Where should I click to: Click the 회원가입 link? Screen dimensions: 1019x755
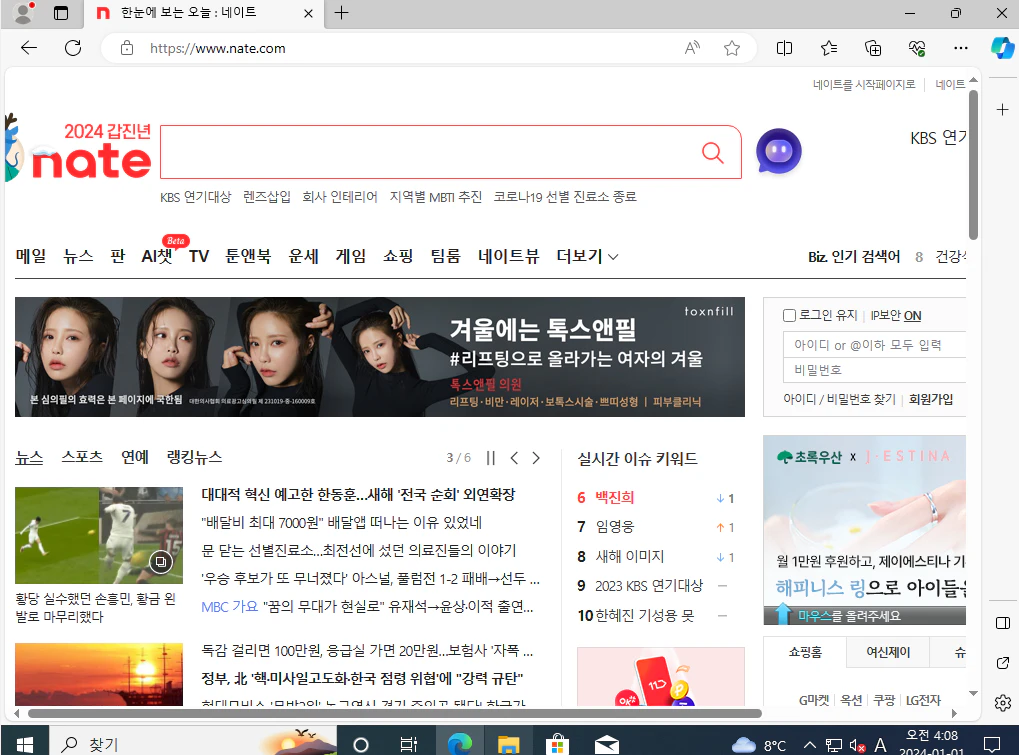coord(931,400)
